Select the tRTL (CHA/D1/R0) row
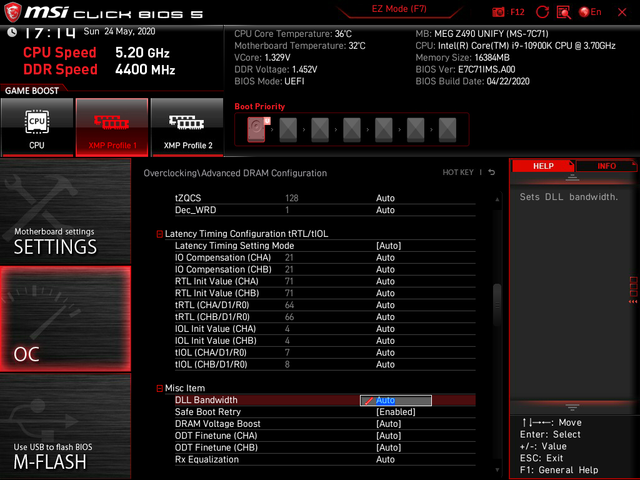Screen dimensions: 640x480 coord(325,305)
